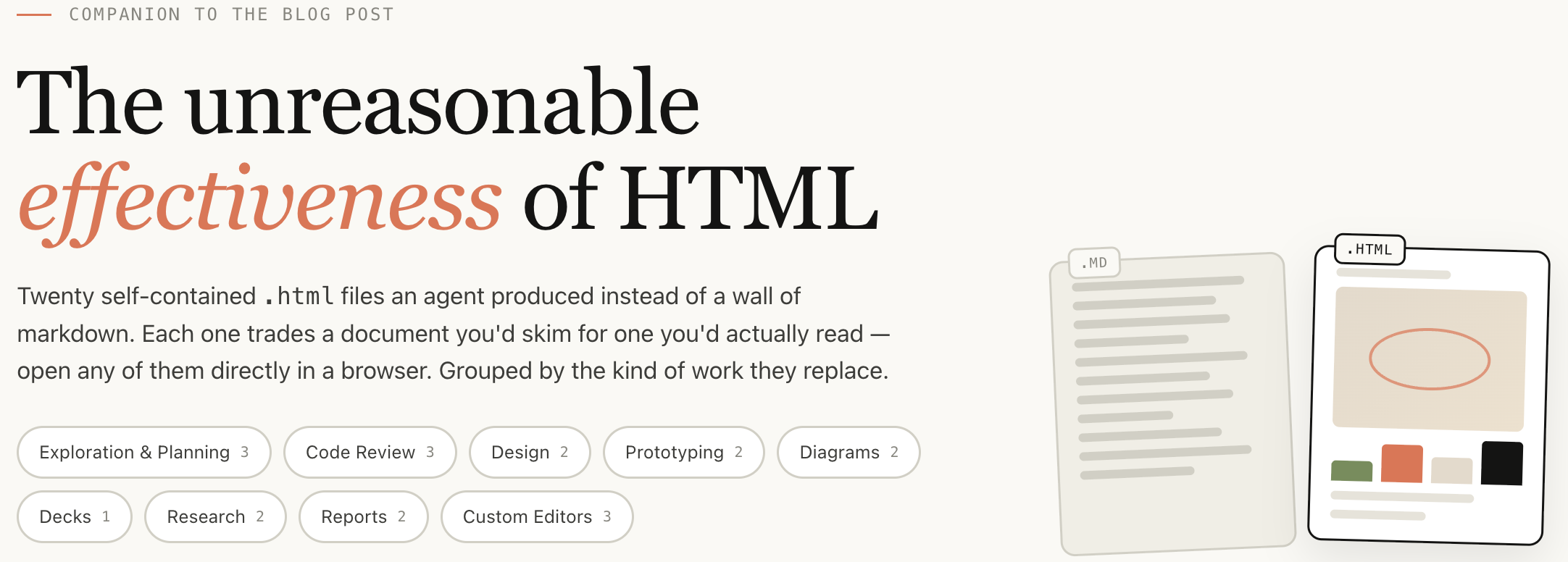Click the orange ellipse in the HTML illustration

click(x=1429, y=359)
